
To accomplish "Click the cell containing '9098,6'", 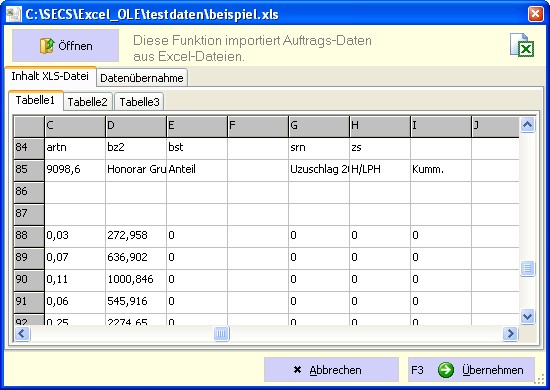I will coord(75,170).
